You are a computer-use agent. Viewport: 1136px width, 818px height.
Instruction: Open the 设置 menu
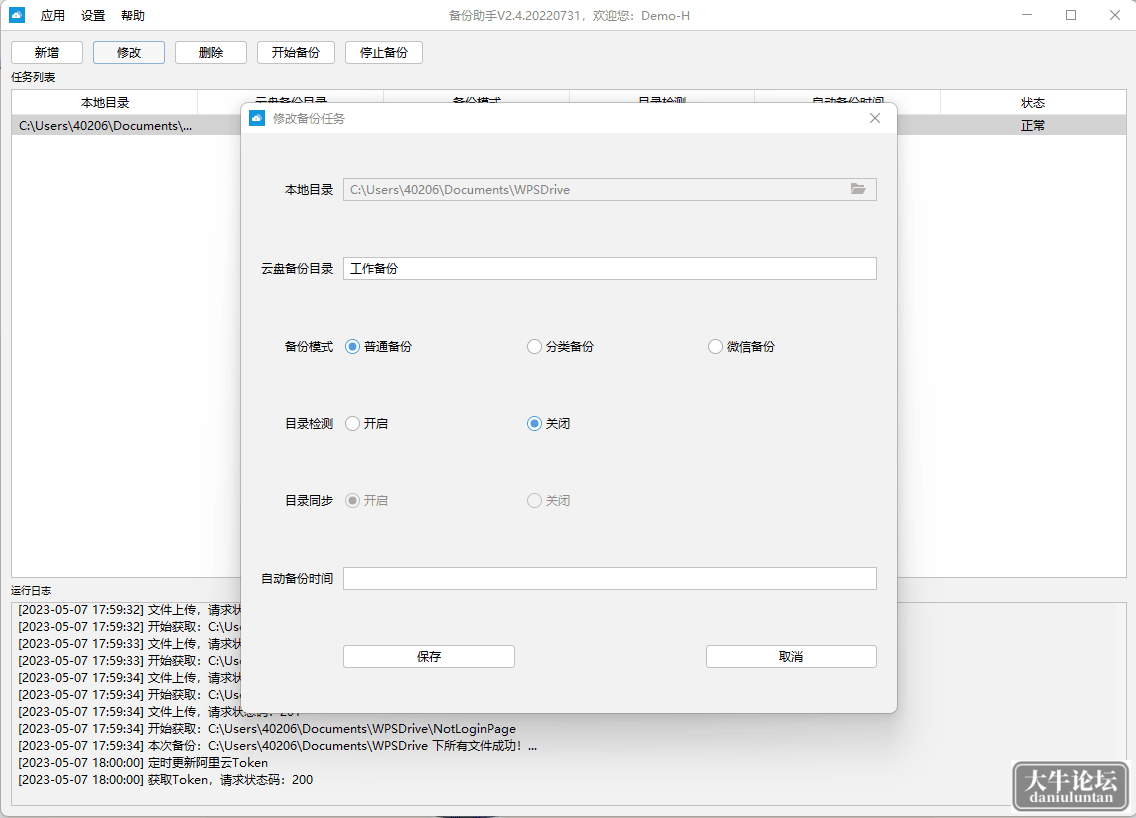click(x=93, y=15)
